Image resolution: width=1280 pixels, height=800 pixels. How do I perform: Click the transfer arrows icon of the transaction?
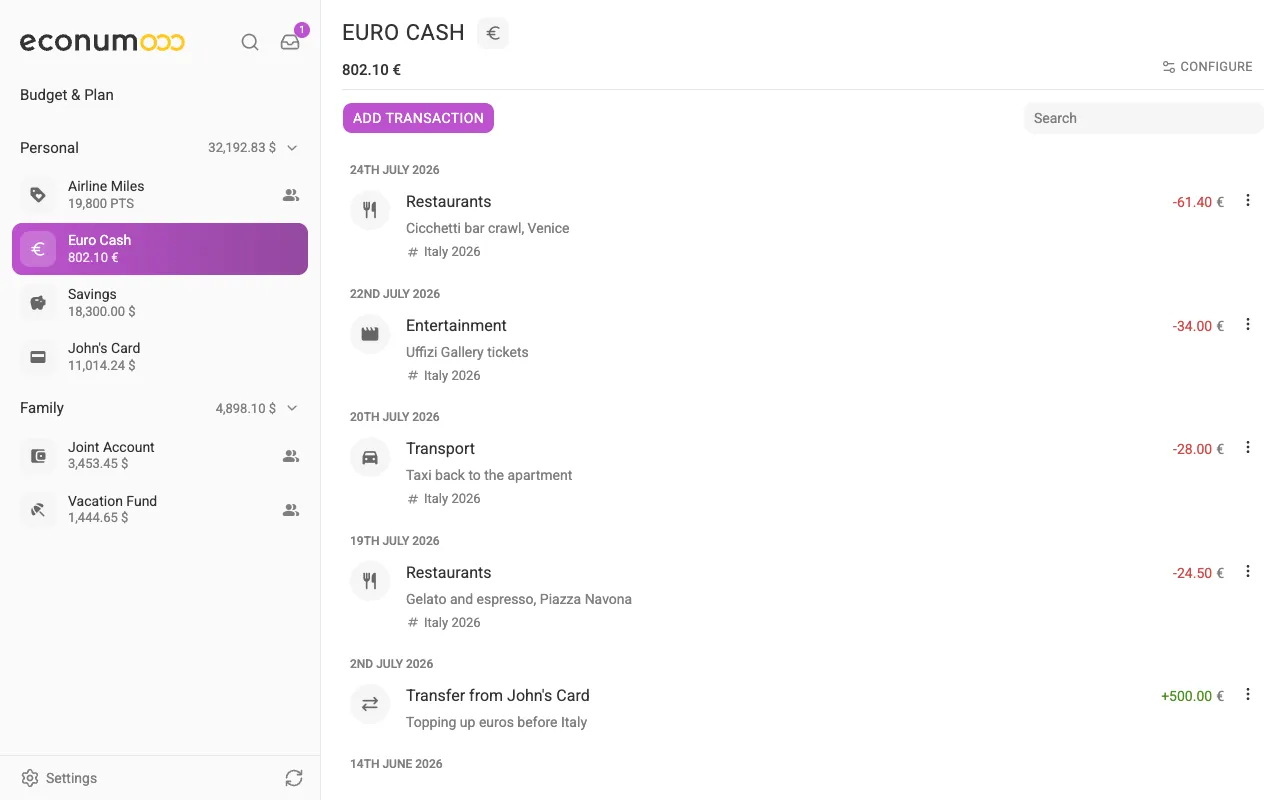click(370, 704)
